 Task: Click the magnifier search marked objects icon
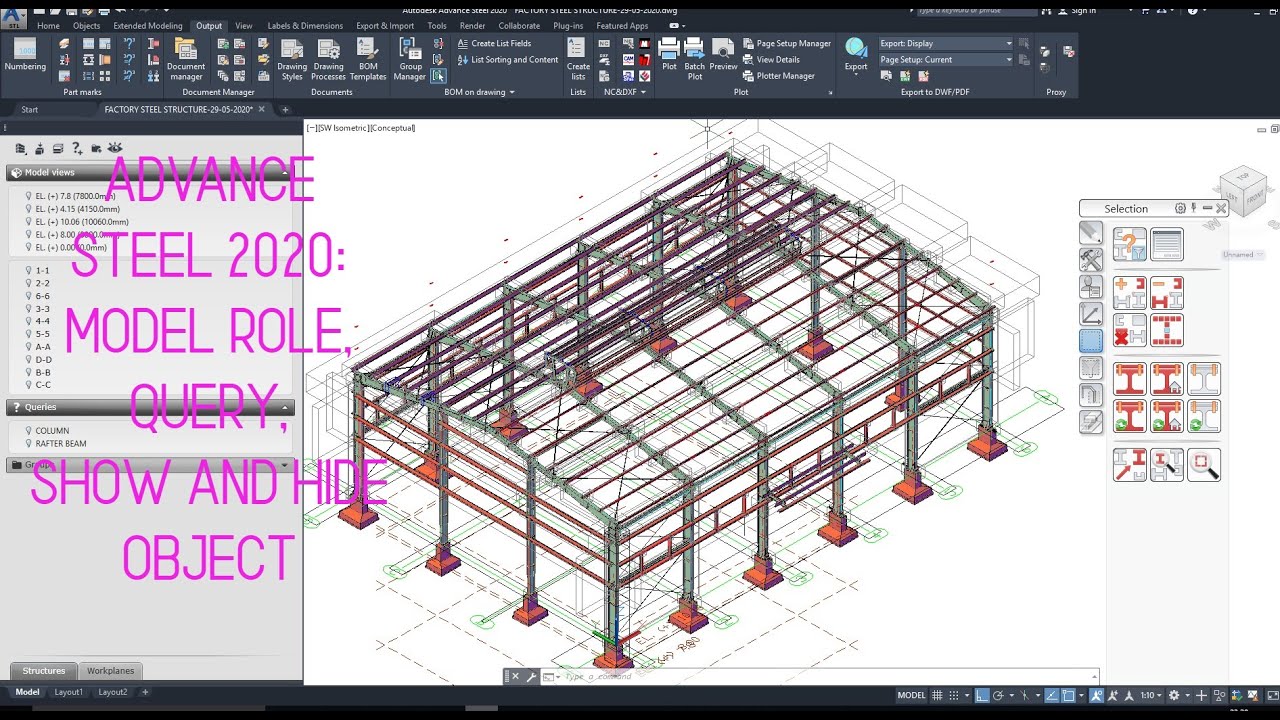coord(1167,464)
